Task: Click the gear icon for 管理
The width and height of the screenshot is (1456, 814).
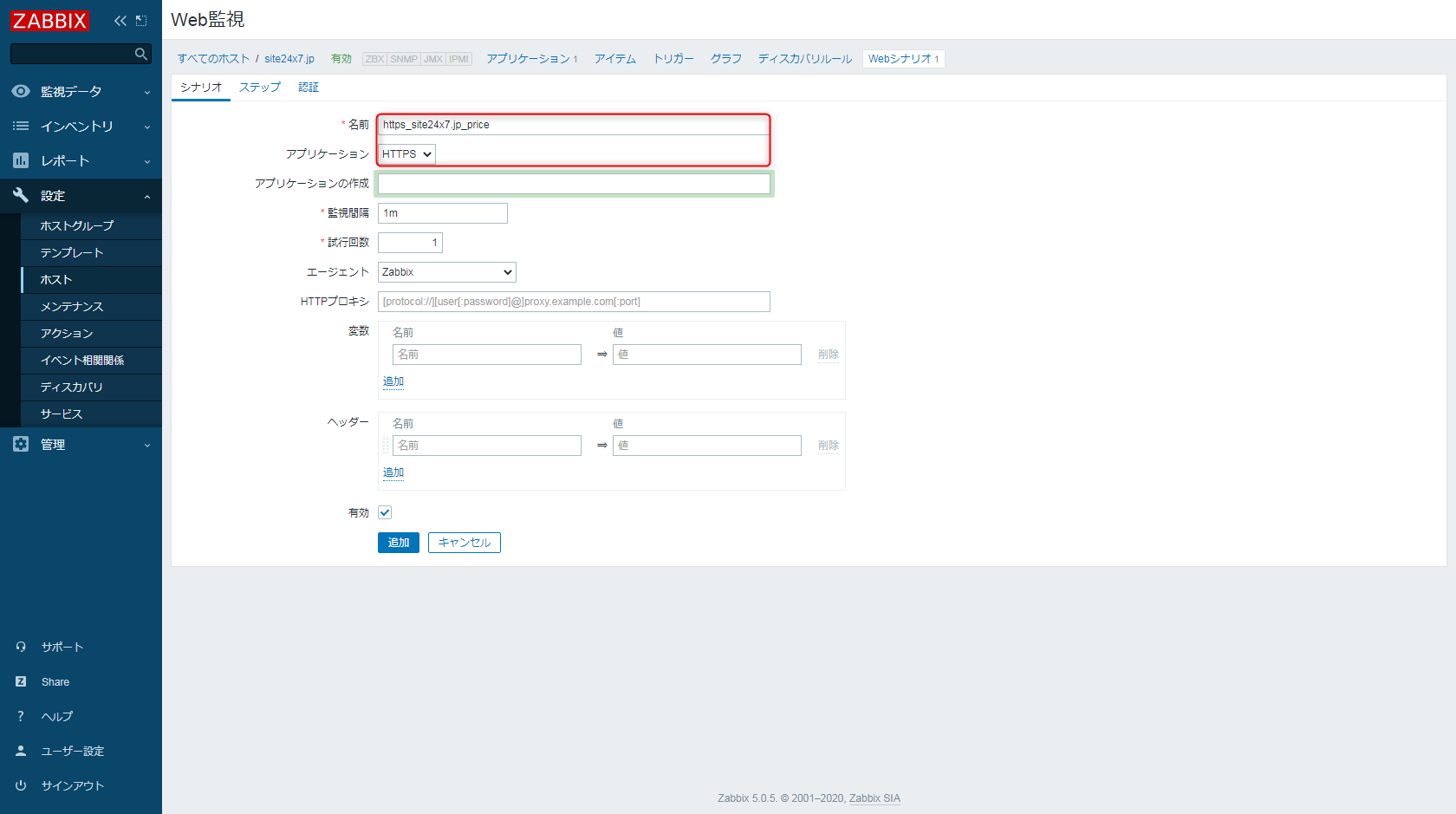Action: pos(21,444)
